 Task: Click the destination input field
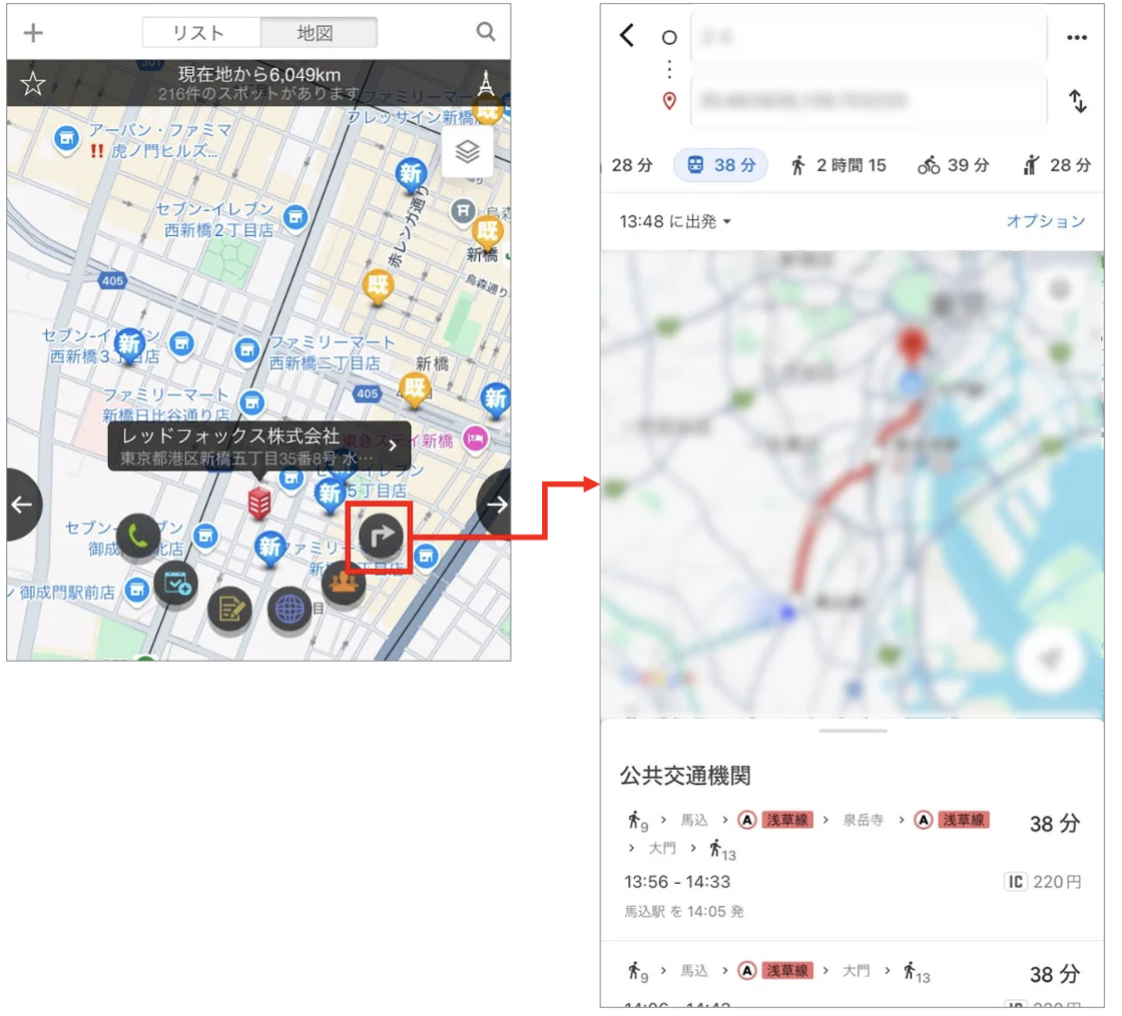coord(868,100)
